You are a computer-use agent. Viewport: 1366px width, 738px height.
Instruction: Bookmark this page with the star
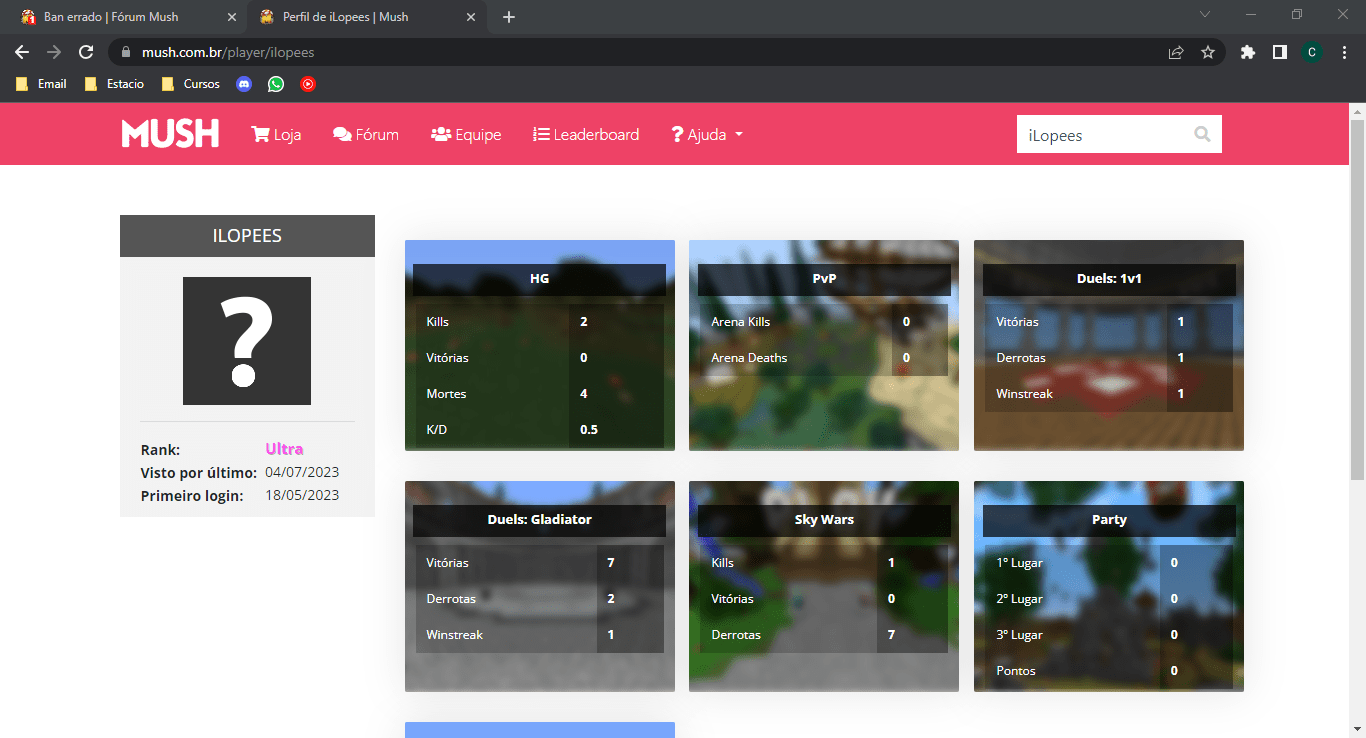[x=1208, y=52]
